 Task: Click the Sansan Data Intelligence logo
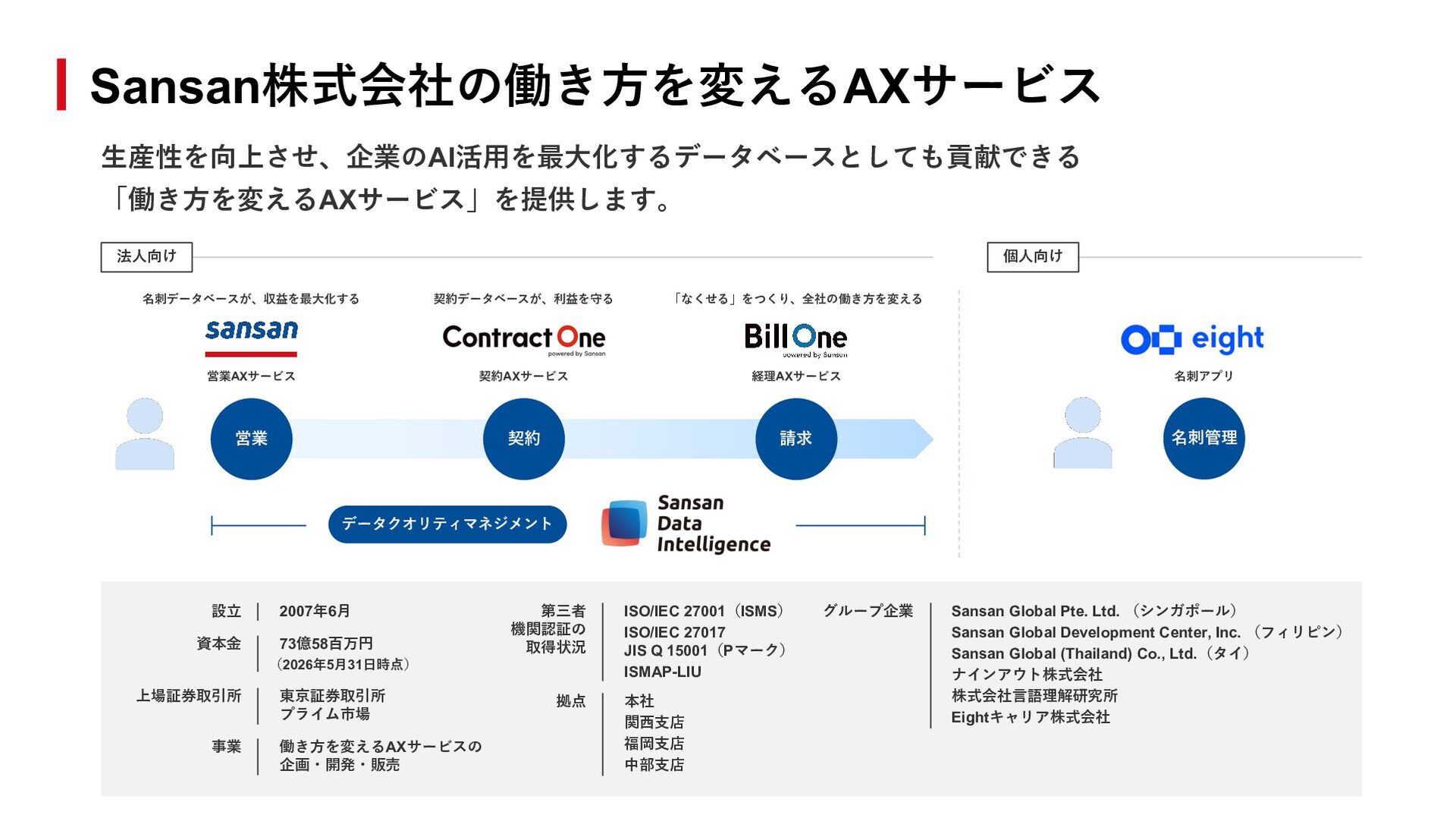[686, 524]
